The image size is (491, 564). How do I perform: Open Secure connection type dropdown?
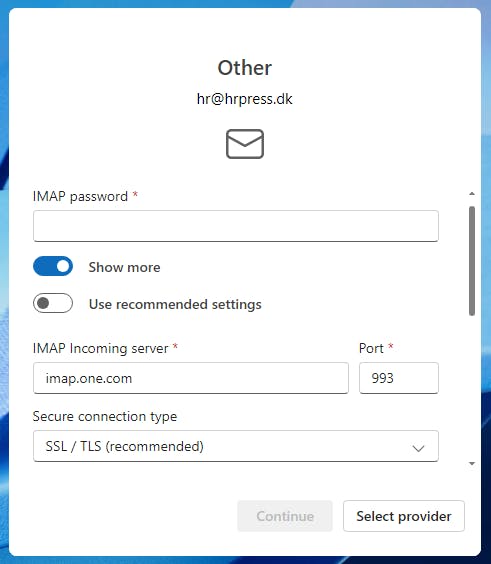(236, 446)
